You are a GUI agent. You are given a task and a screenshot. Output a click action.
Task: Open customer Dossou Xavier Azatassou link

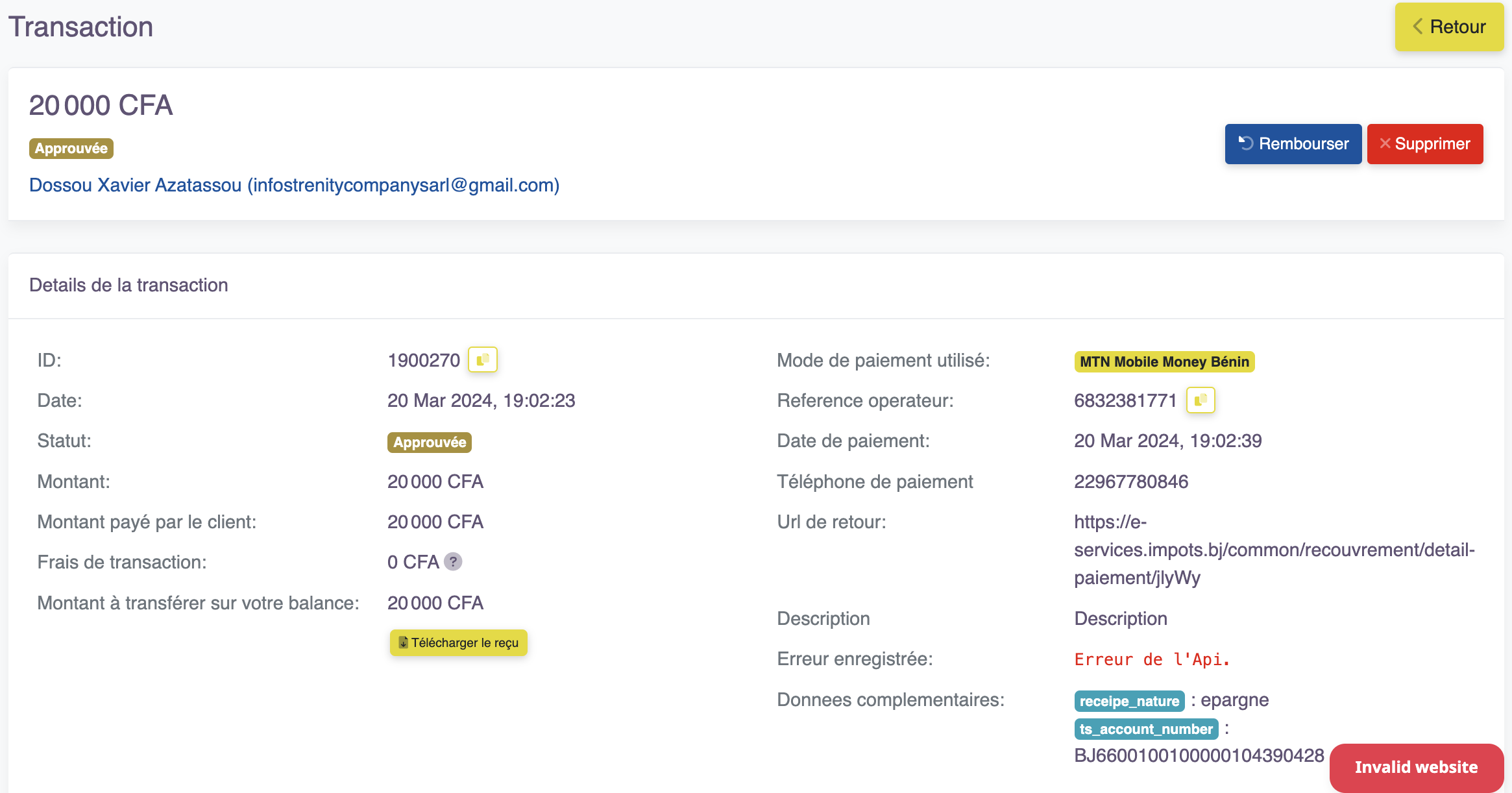coord(294,185)
